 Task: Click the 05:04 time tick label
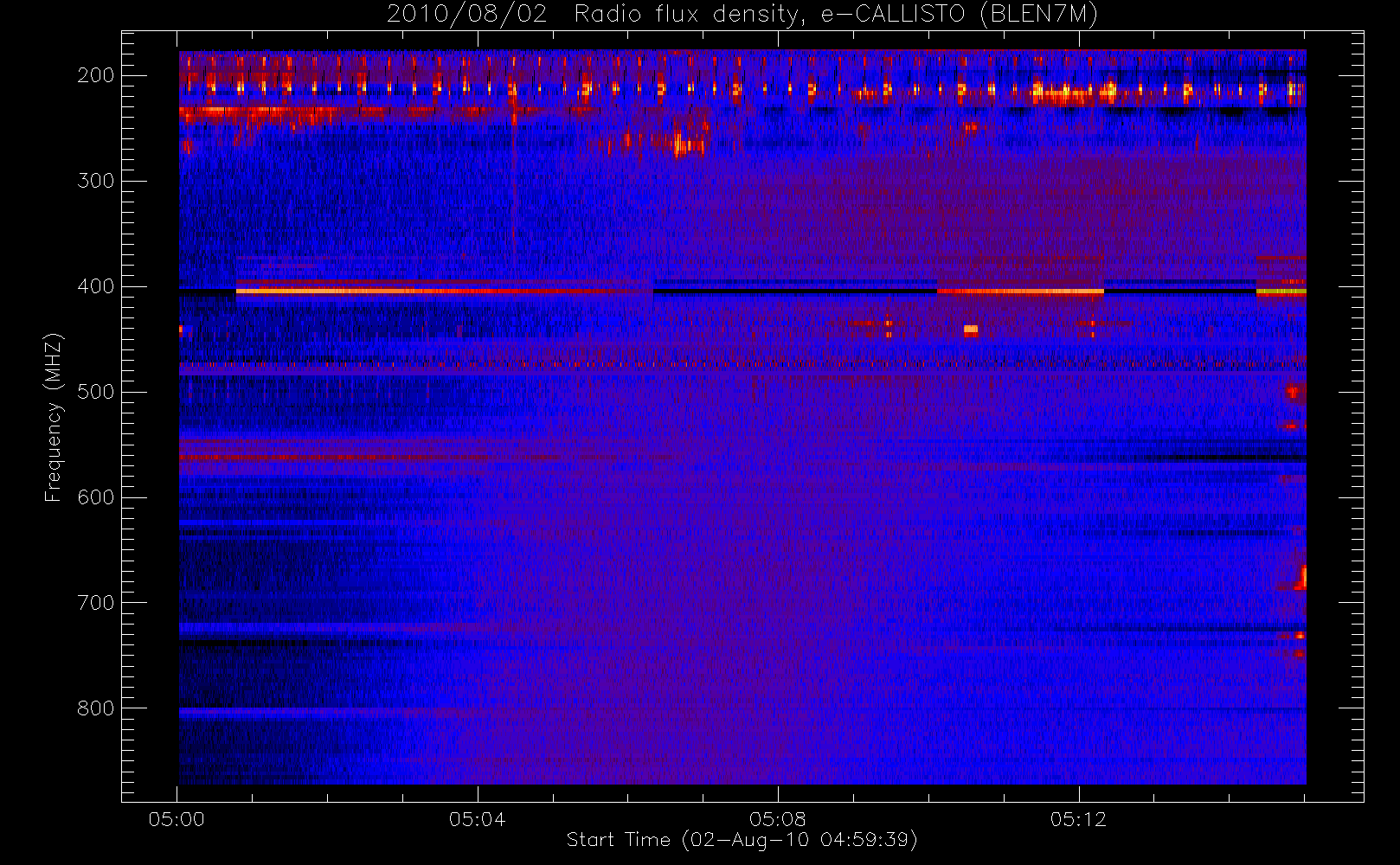click(477, 819)
